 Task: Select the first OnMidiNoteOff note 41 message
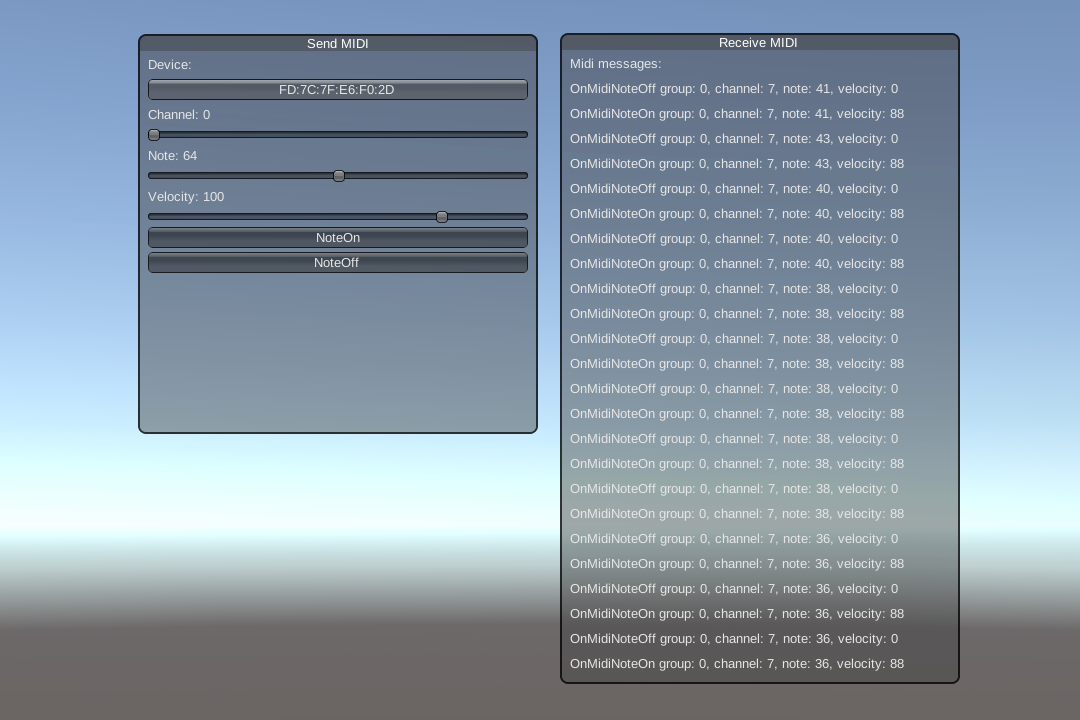[x=733, y=88]
